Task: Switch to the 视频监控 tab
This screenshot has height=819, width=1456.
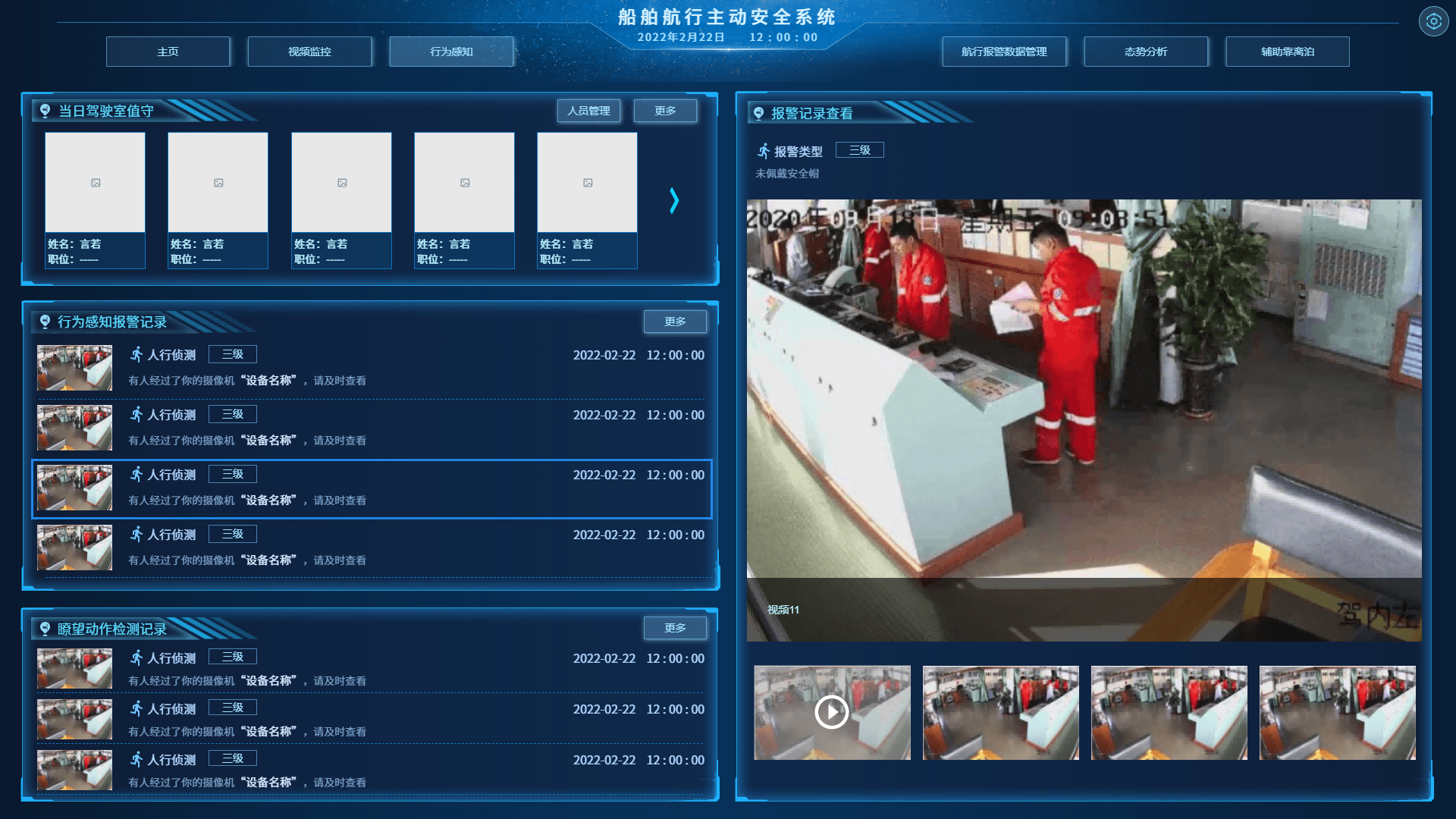Action: click(x=309, y=52)
